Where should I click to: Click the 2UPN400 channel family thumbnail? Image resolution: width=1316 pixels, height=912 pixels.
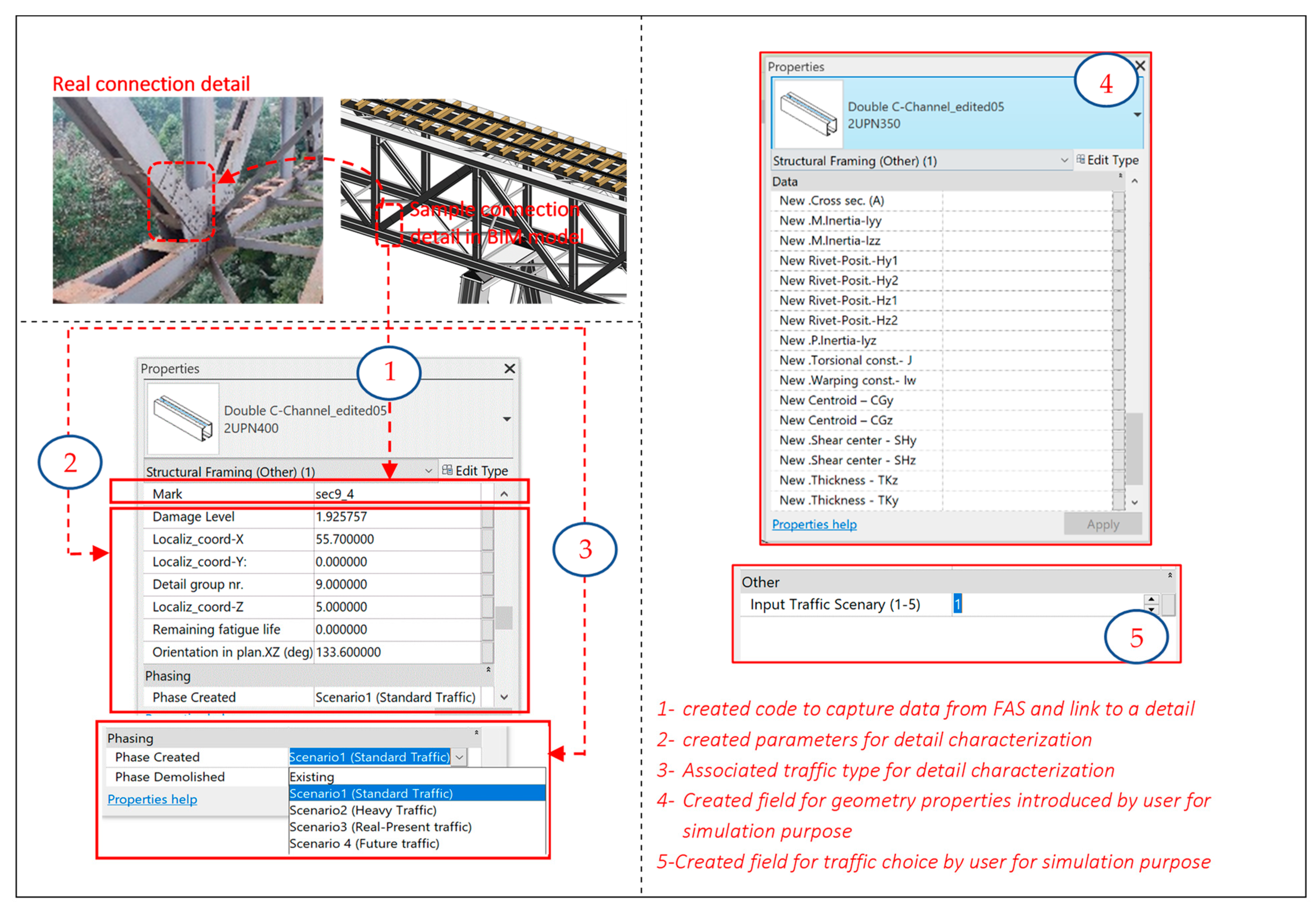[x=183, y=418]
